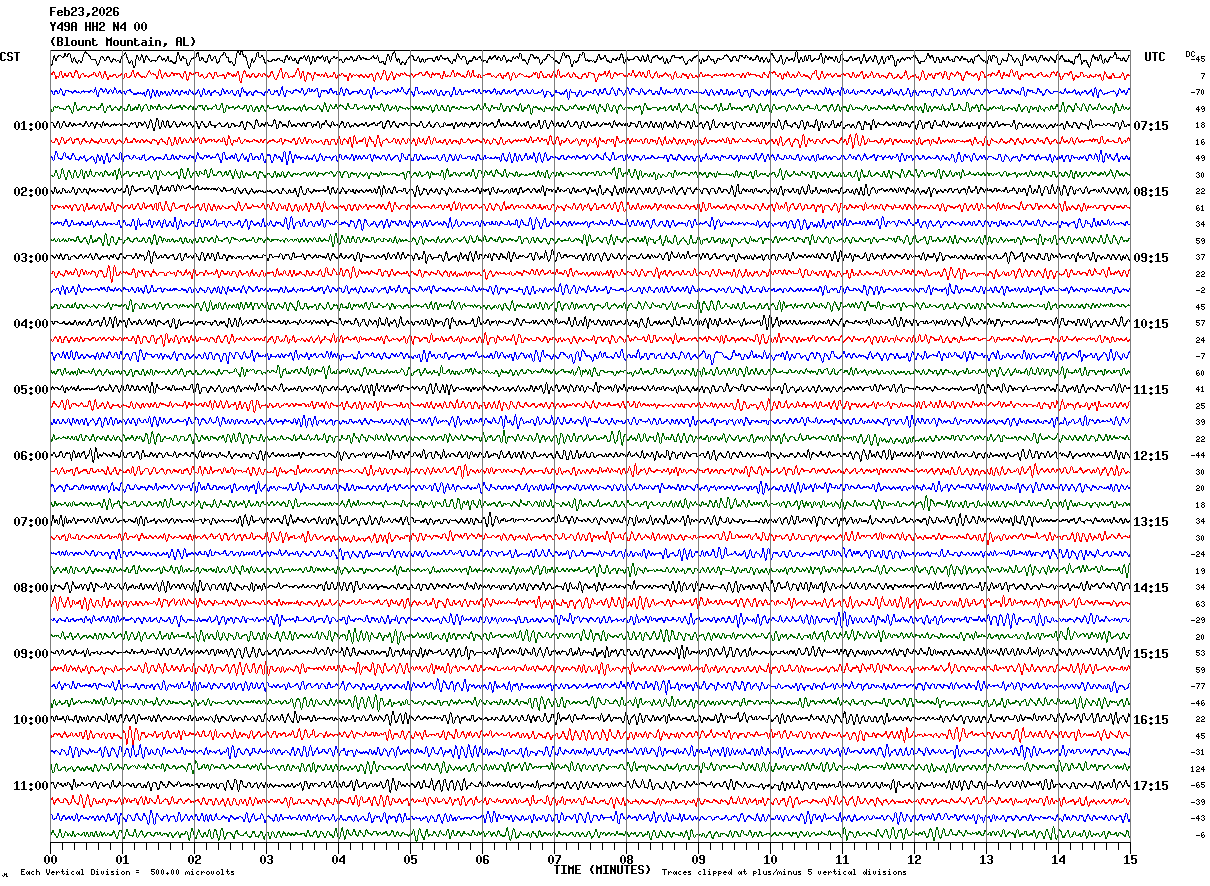Select the '10:00' CST time label
This screenshot has width=1210, height=886.
pos(31,720)
